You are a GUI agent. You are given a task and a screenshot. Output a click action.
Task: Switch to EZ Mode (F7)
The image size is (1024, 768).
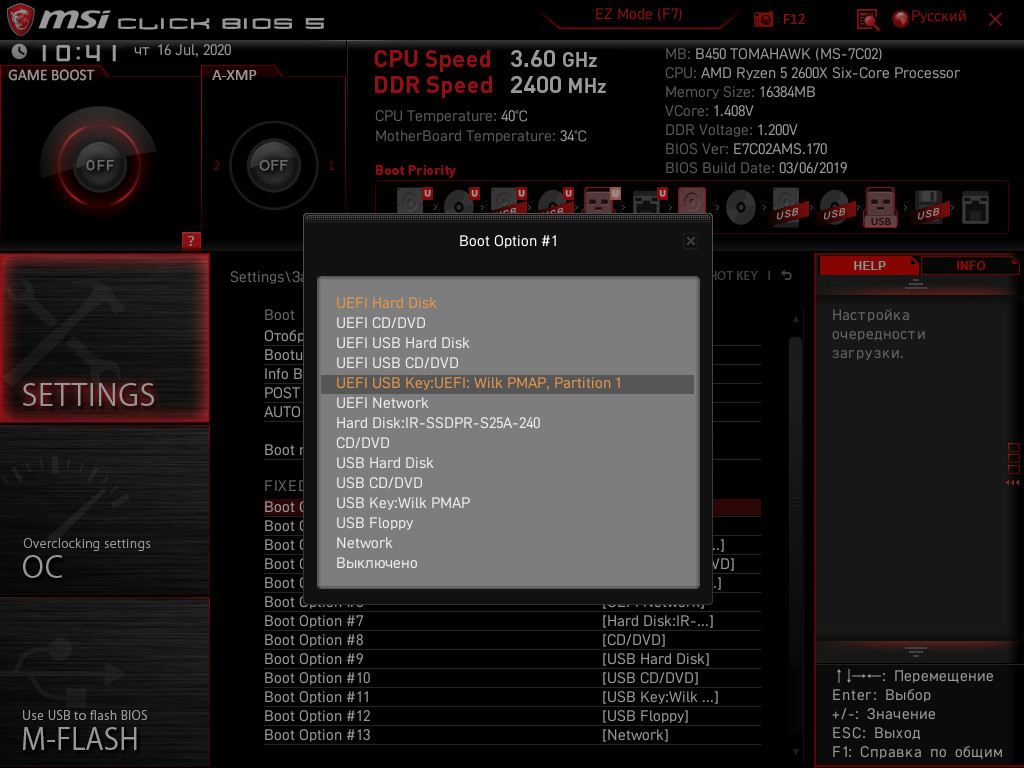[x=639, y=14]
